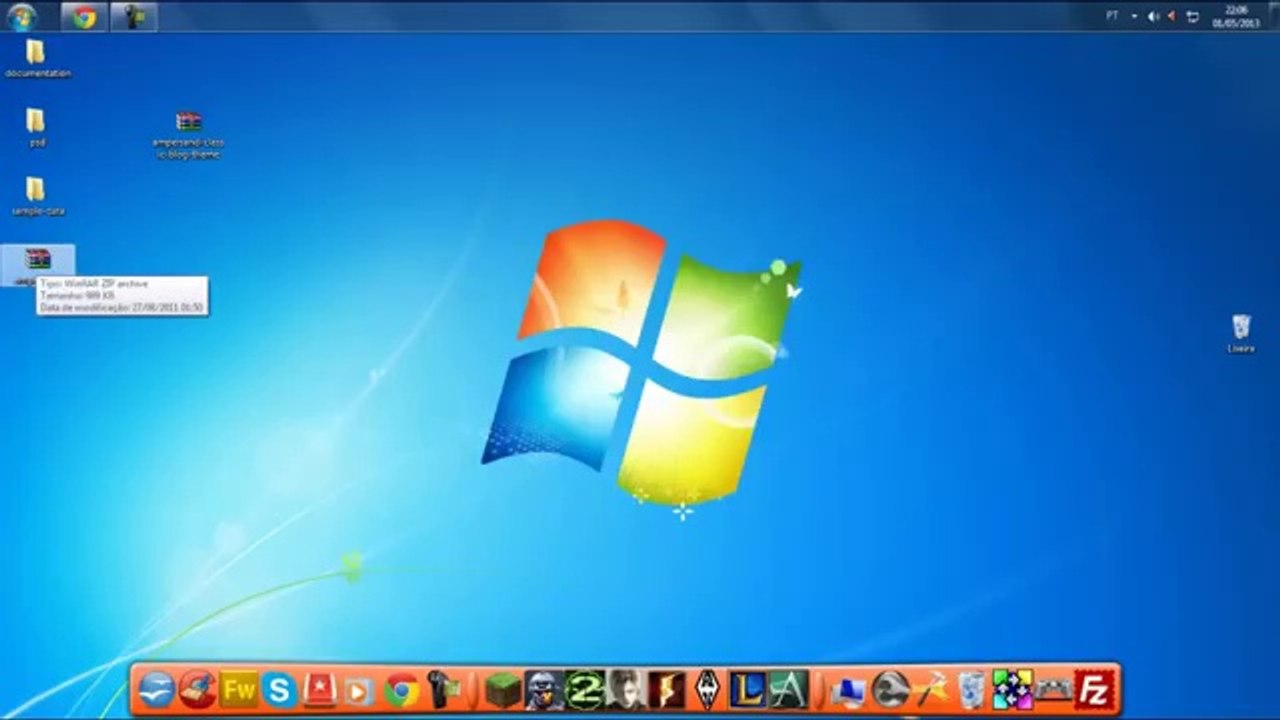Open the green letter A dock icon
The image size is (1280, 720).
point(789,689)
